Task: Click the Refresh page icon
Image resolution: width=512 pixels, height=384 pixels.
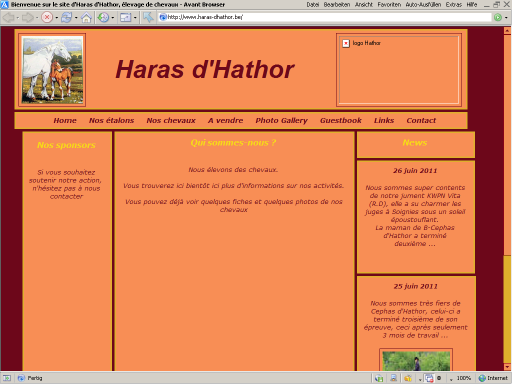Action: point(67,17)
